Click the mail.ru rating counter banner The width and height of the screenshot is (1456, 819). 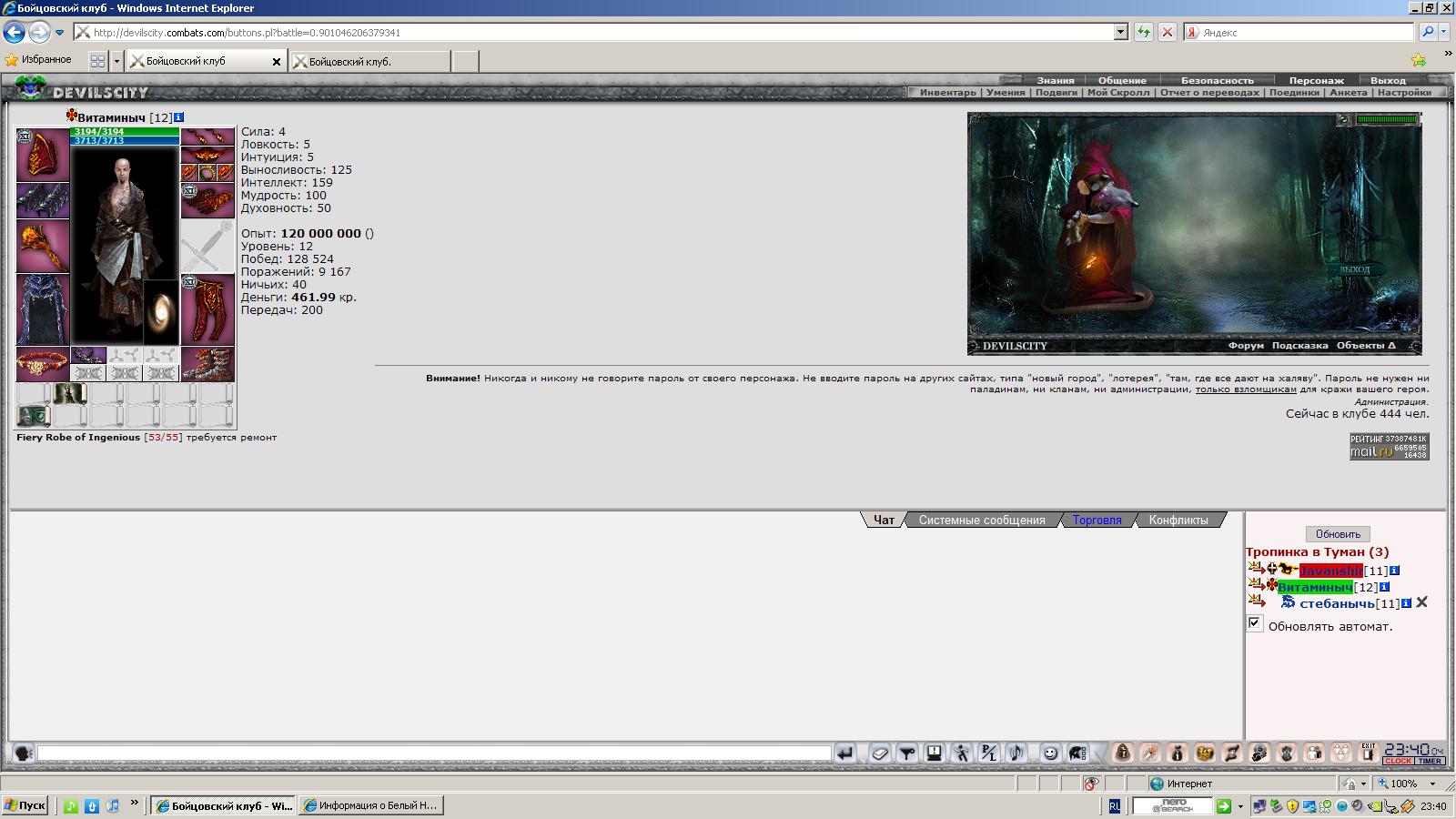pos(1389,446)
